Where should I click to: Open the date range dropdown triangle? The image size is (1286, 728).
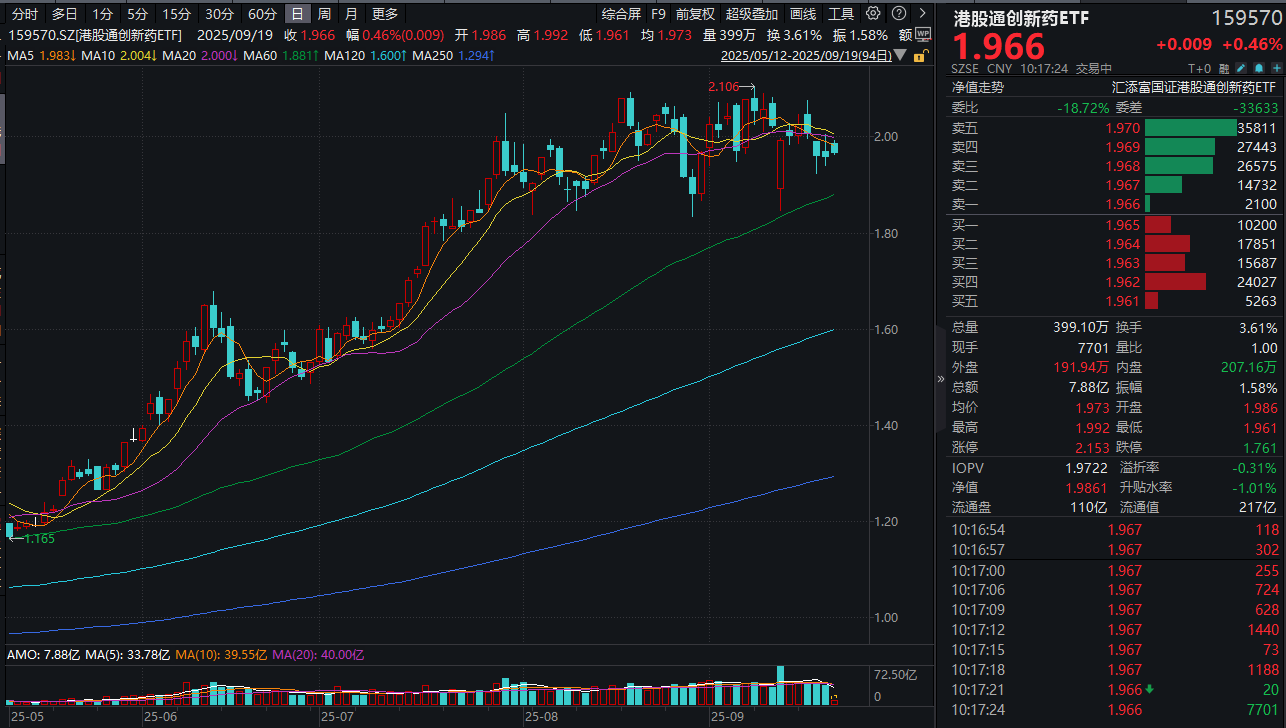click(x=898, y=56)
